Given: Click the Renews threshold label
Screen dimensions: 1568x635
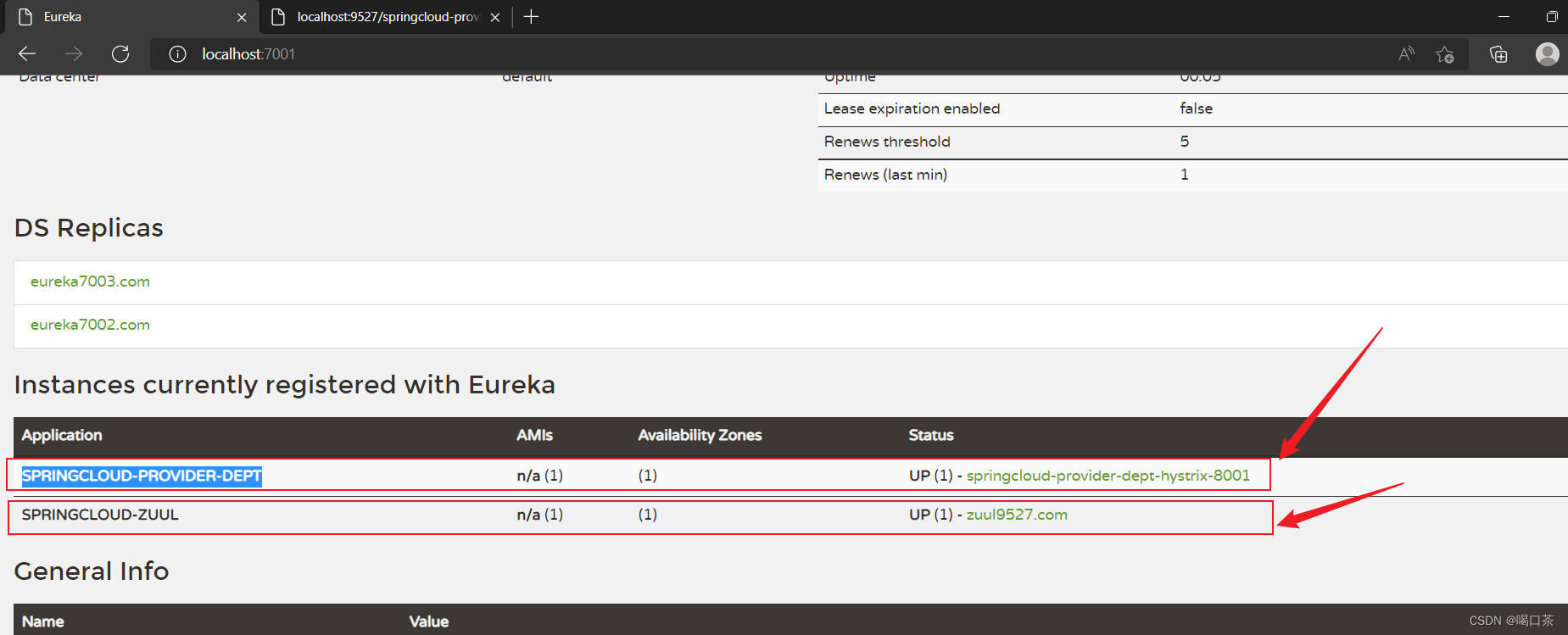Looking at the screenshot, I should point(887,142).
